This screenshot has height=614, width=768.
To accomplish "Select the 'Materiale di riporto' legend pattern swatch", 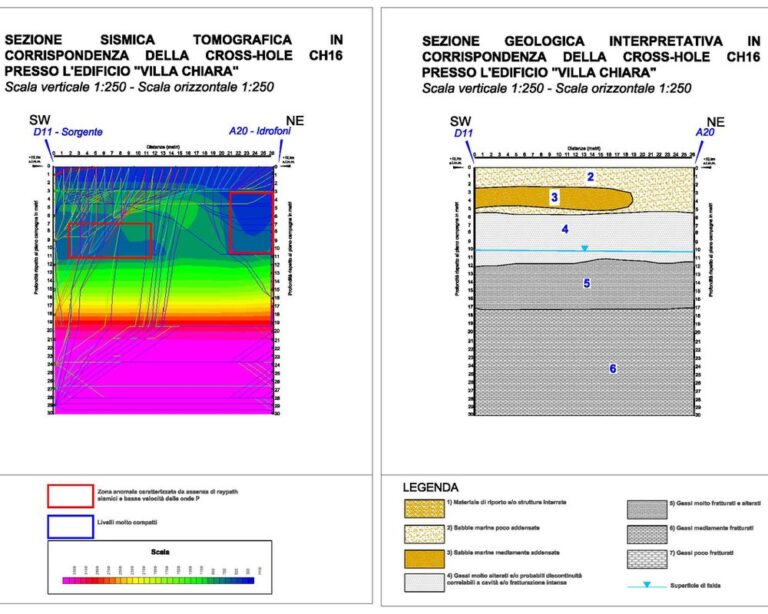I will click(x=422, y=508).
